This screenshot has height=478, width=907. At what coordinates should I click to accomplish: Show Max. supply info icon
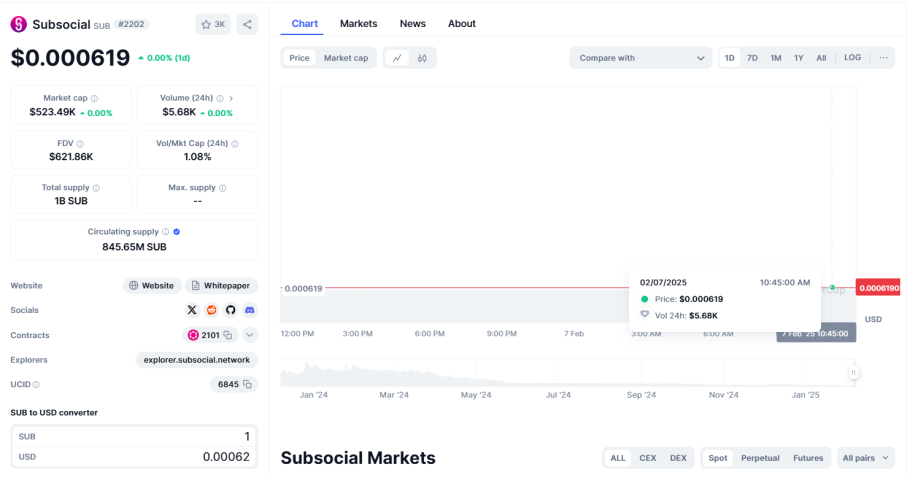click(223, 188)
